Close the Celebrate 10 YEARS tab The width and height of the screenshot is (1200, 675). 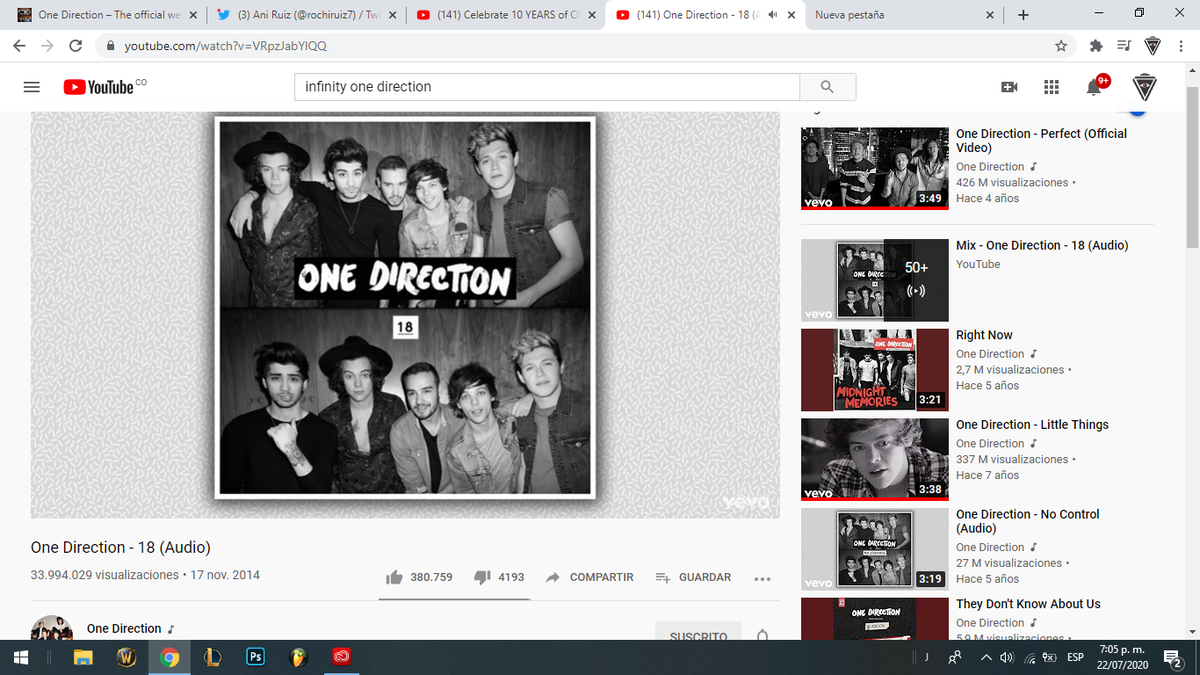tap(592, 15)
